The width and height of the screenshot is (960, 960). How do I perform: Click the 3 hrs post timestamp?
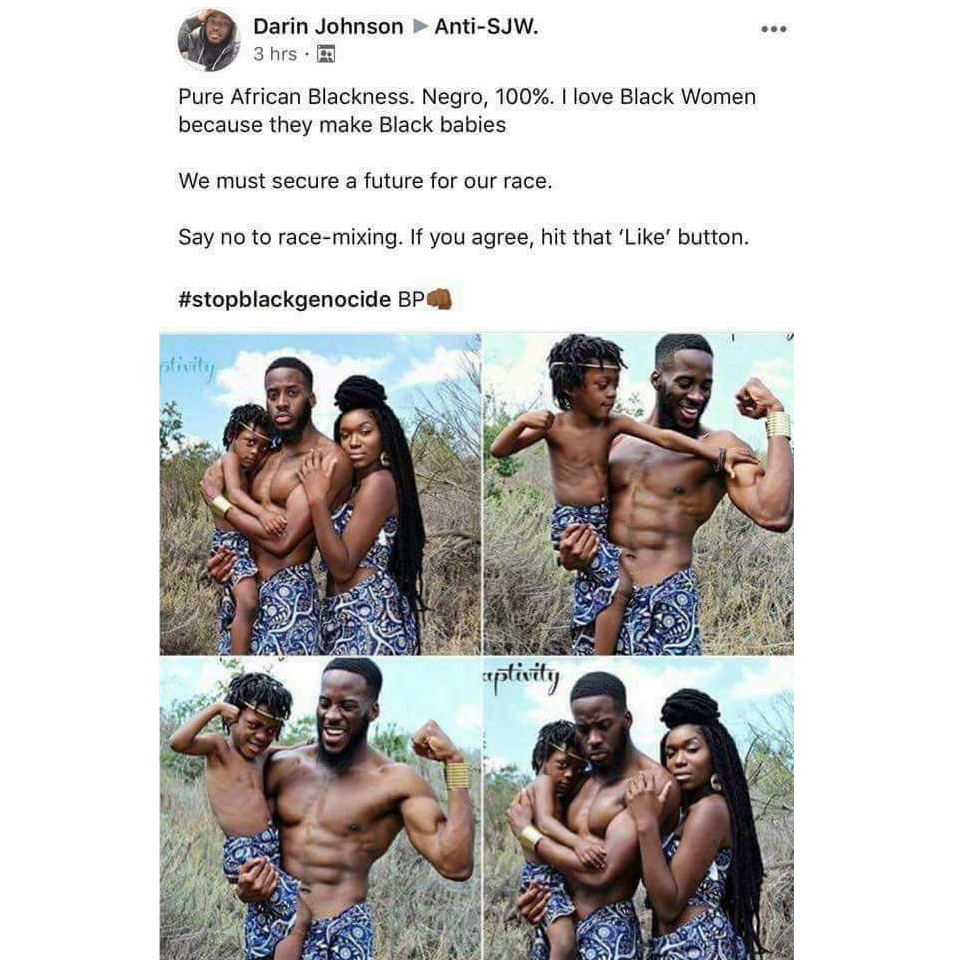pyautogui.click(x=275, y=54)
